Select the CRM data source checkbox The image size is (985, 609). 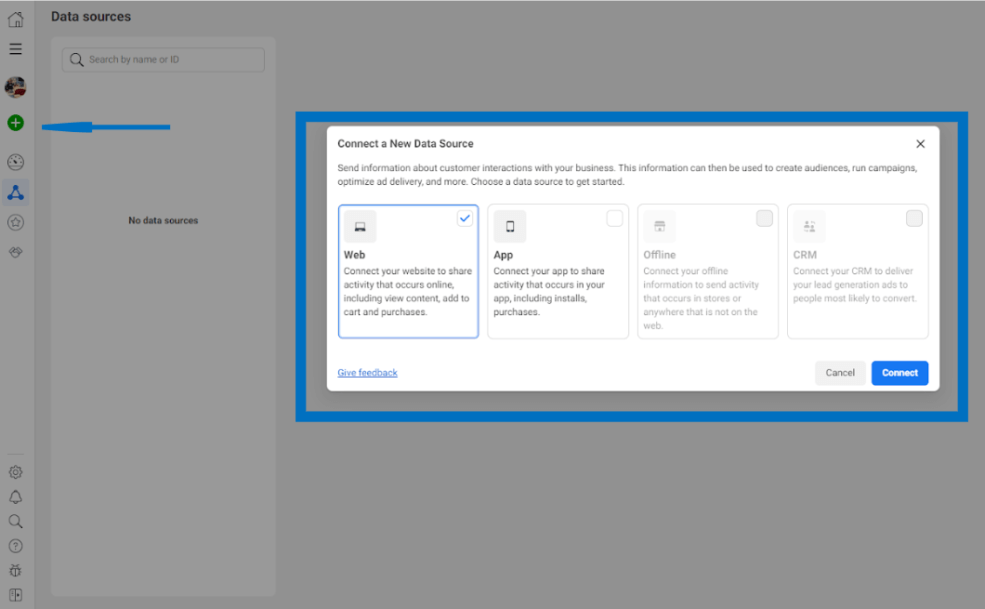tap(913, 217)
